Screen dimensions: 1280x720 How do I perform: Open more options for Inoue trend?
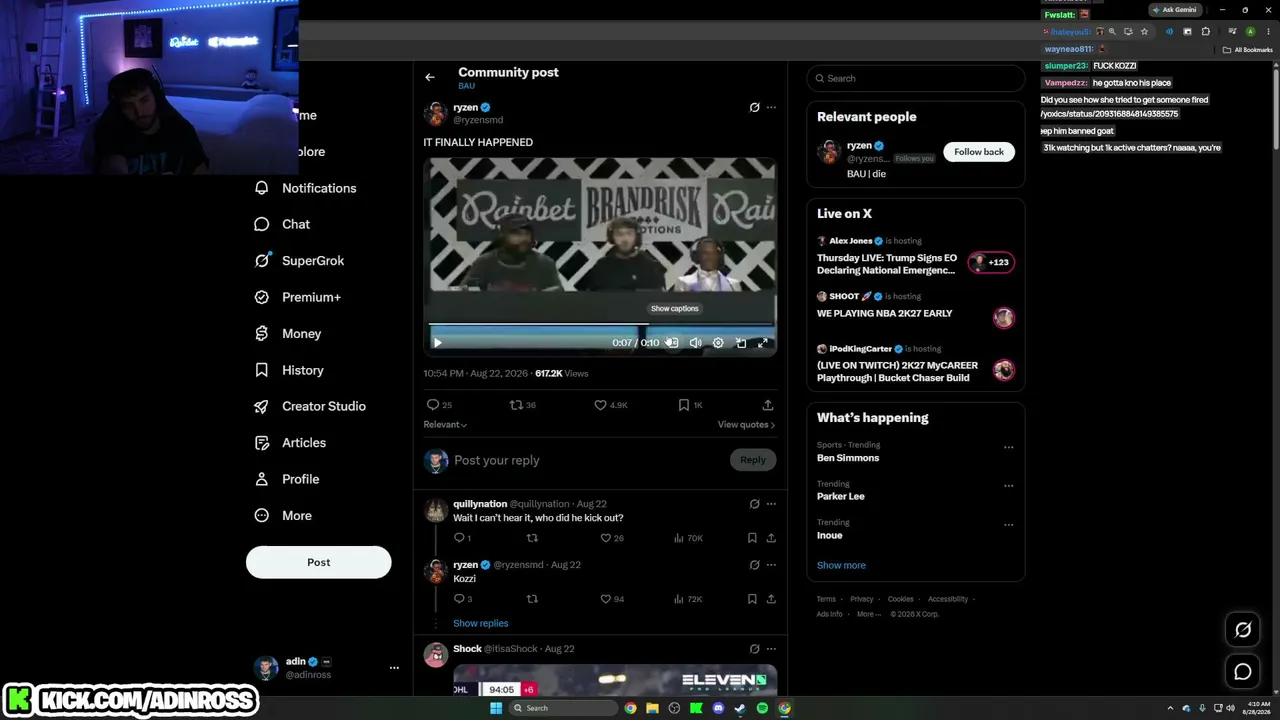(x=1008, y=524)
